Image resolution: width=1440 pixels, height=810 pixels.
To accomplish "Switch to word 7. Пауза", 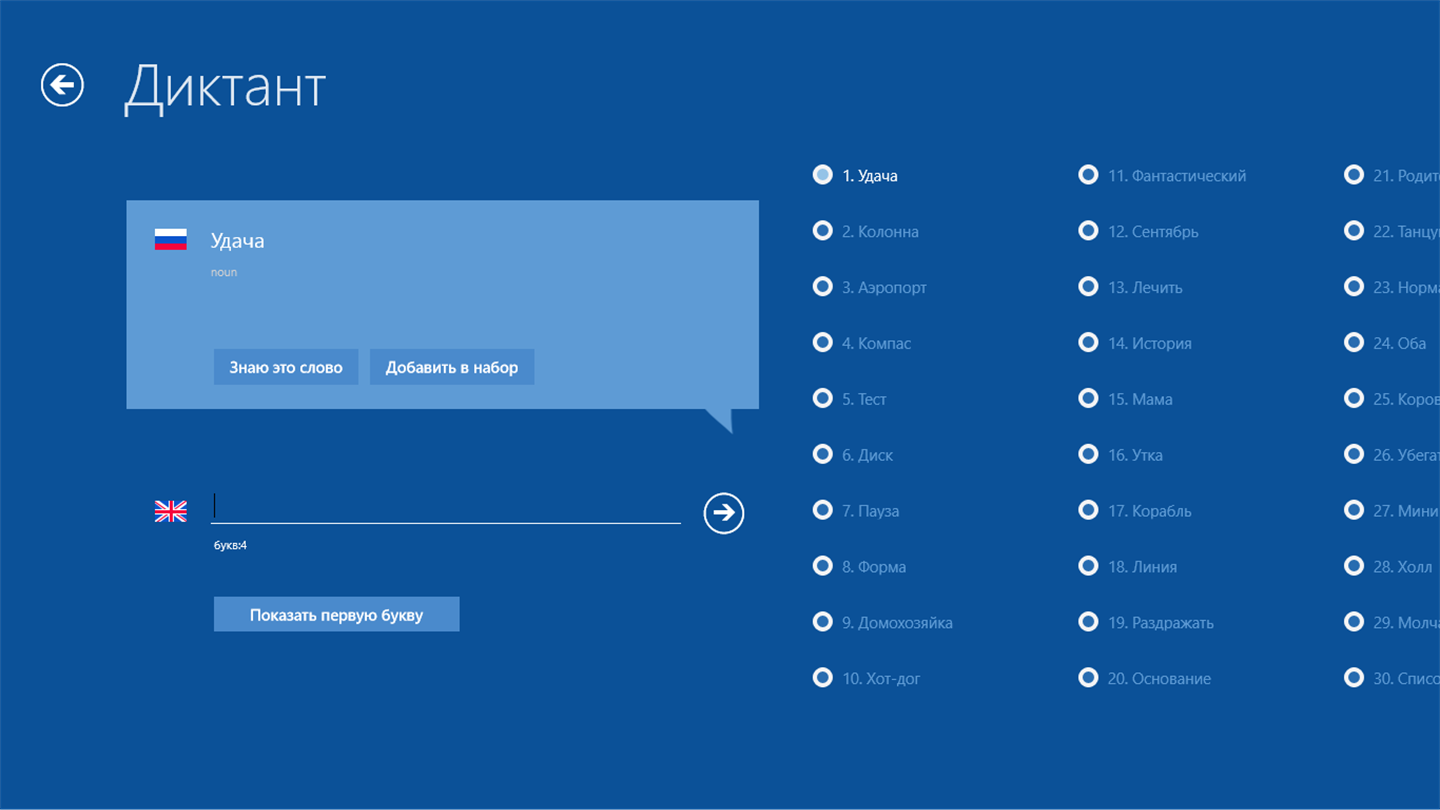I will [x=856, y=511].
